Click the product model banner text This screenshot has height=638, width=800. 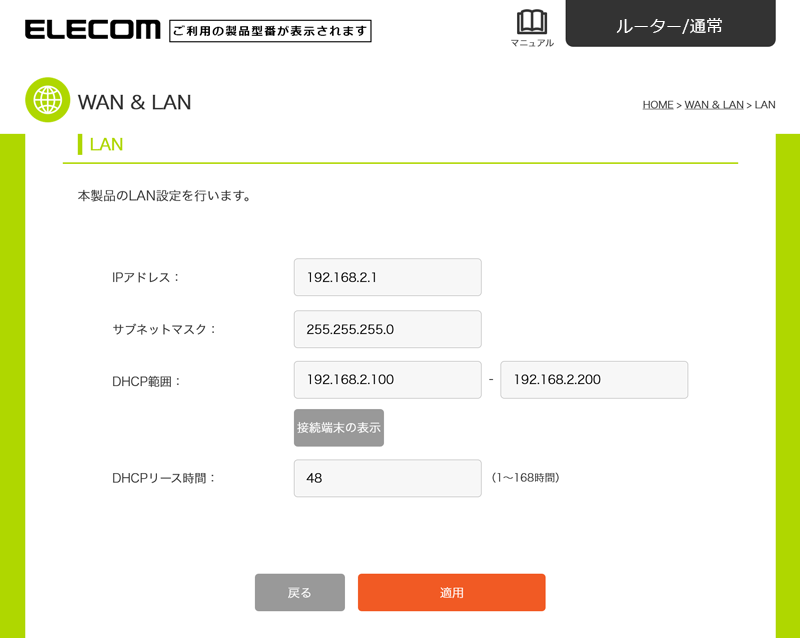point(270,31)
